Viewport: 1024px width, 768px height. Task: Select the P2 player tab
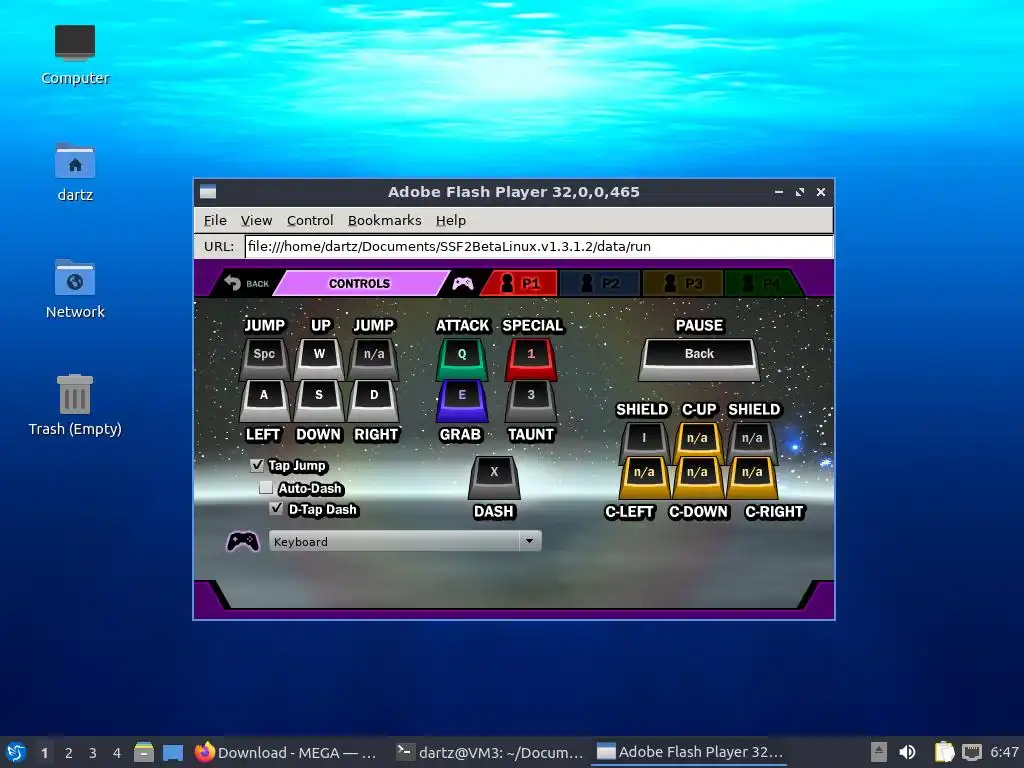click(600, 283)
